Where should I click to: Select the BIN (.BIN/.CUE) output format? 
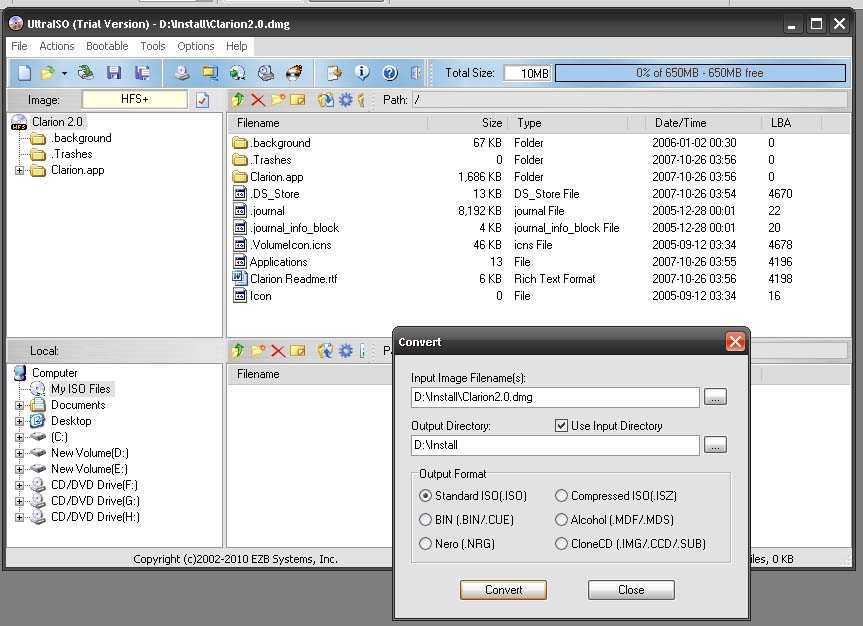click(x=425, y=520)
